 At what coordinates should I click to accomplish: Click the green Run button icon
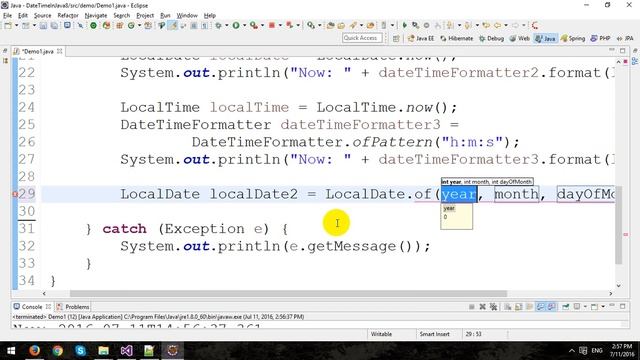coord(236,25)
